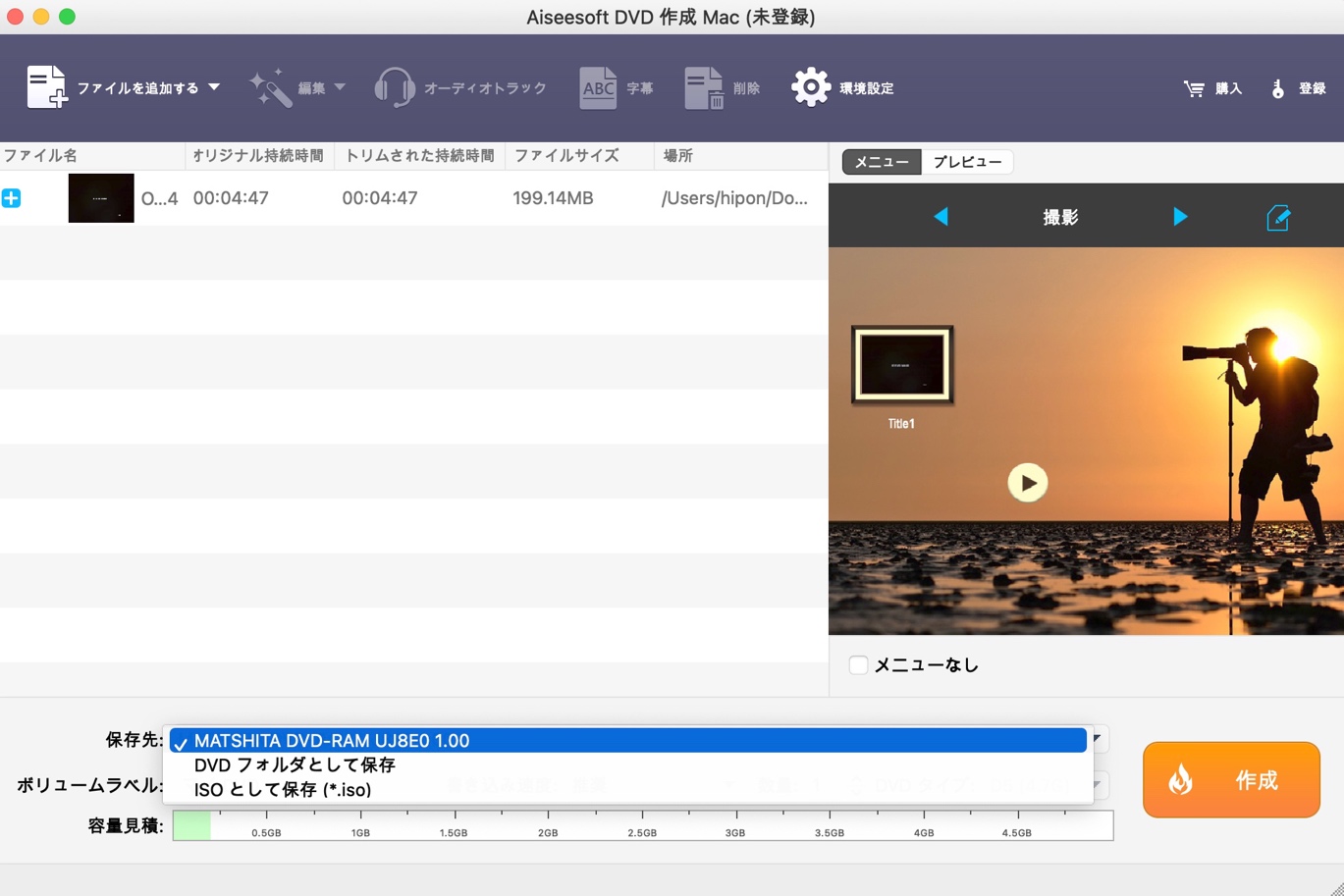Go to next menu template arrow
This screenshot has height=896, width=1344.
point(1180,217)
